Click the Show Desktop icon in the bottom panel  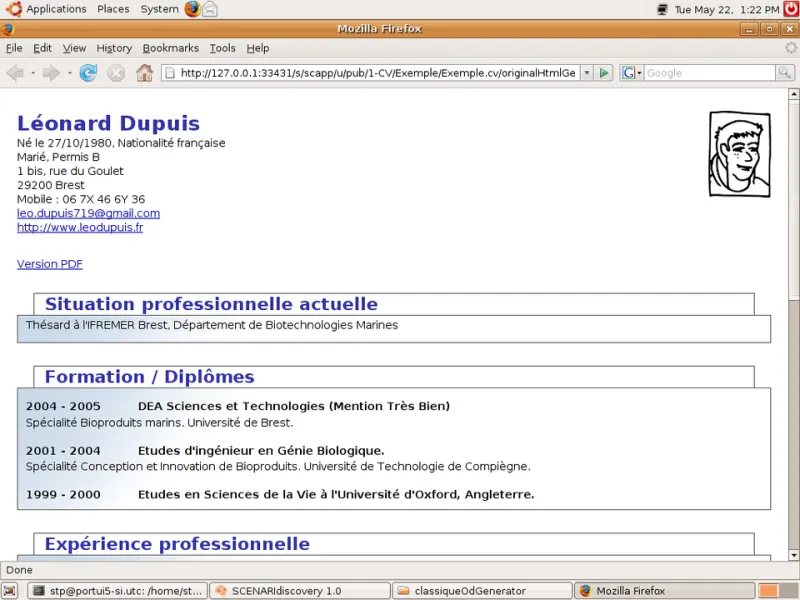point(10,591)
